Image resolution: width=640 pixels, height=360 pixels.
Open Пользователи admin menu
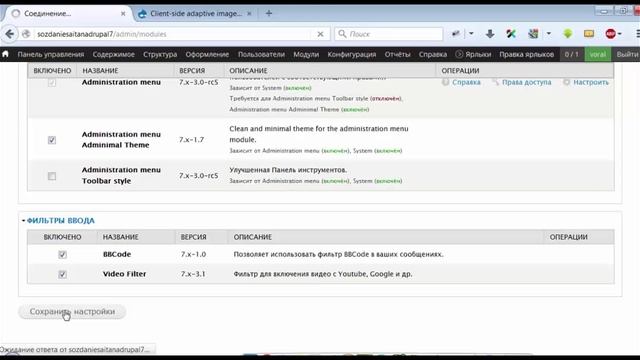click(261, 54)
